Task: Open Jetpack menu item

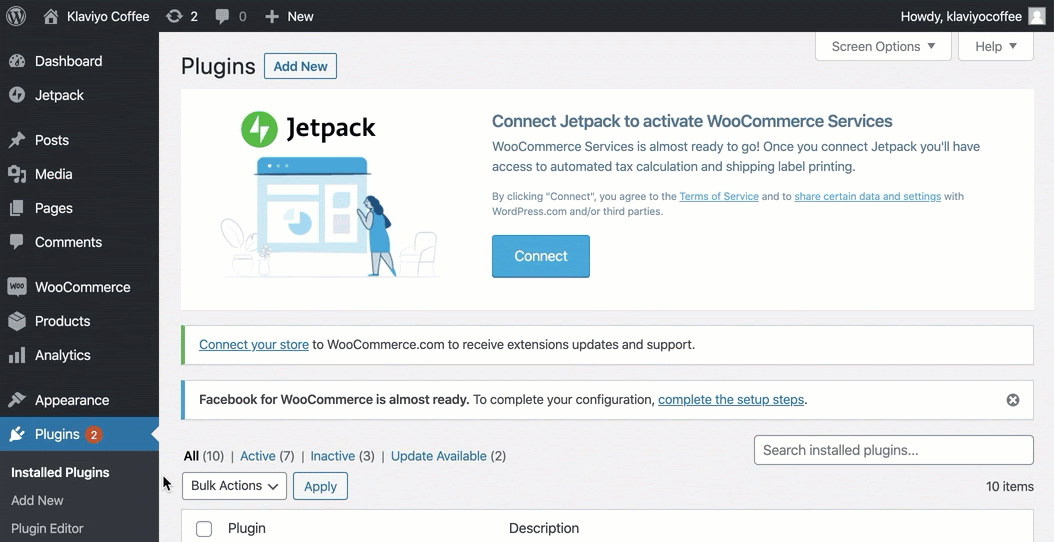Action: pos(59,95)
